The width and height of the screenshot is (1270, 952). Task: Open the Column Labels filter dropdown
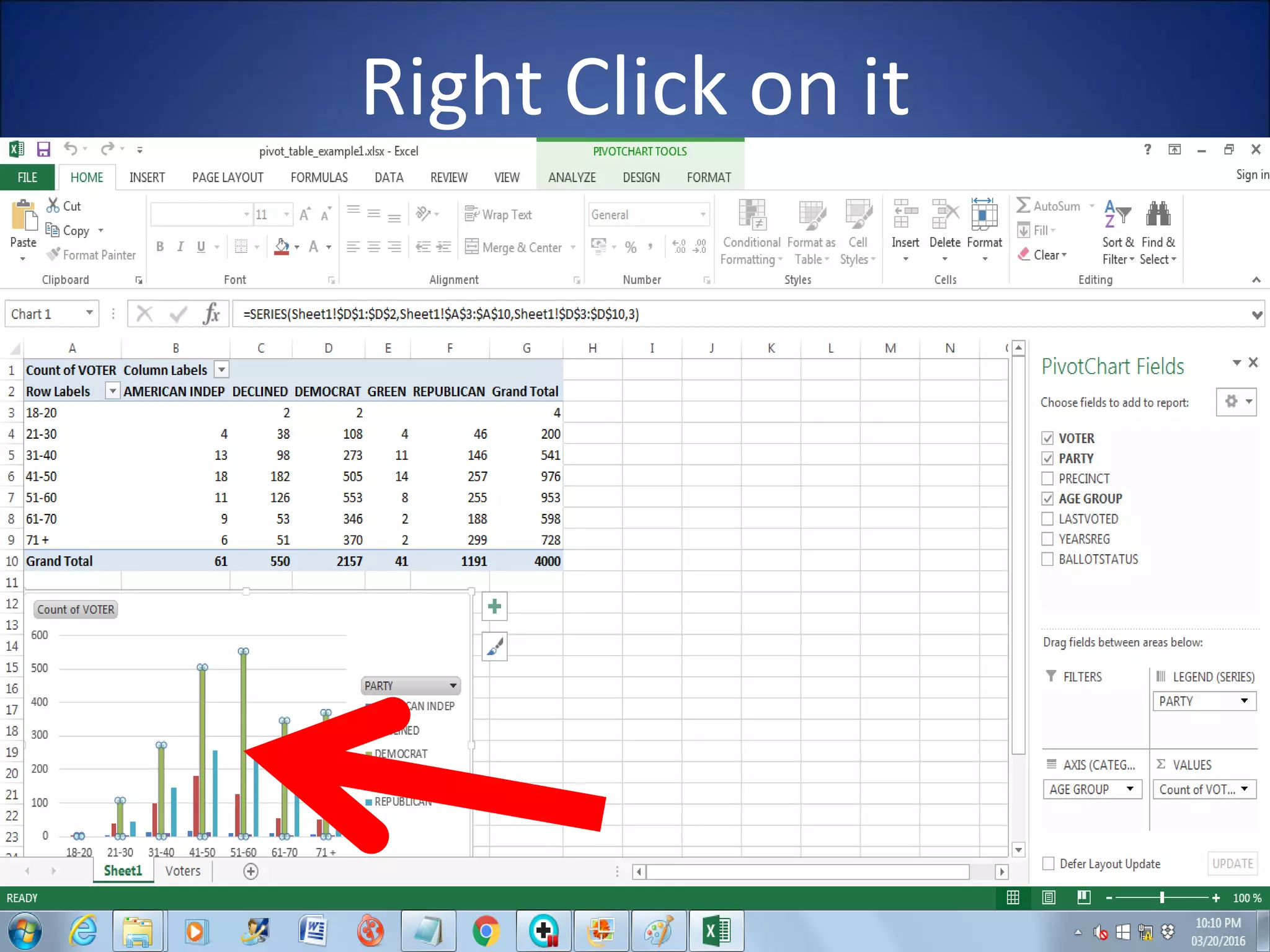pos(221,370)
